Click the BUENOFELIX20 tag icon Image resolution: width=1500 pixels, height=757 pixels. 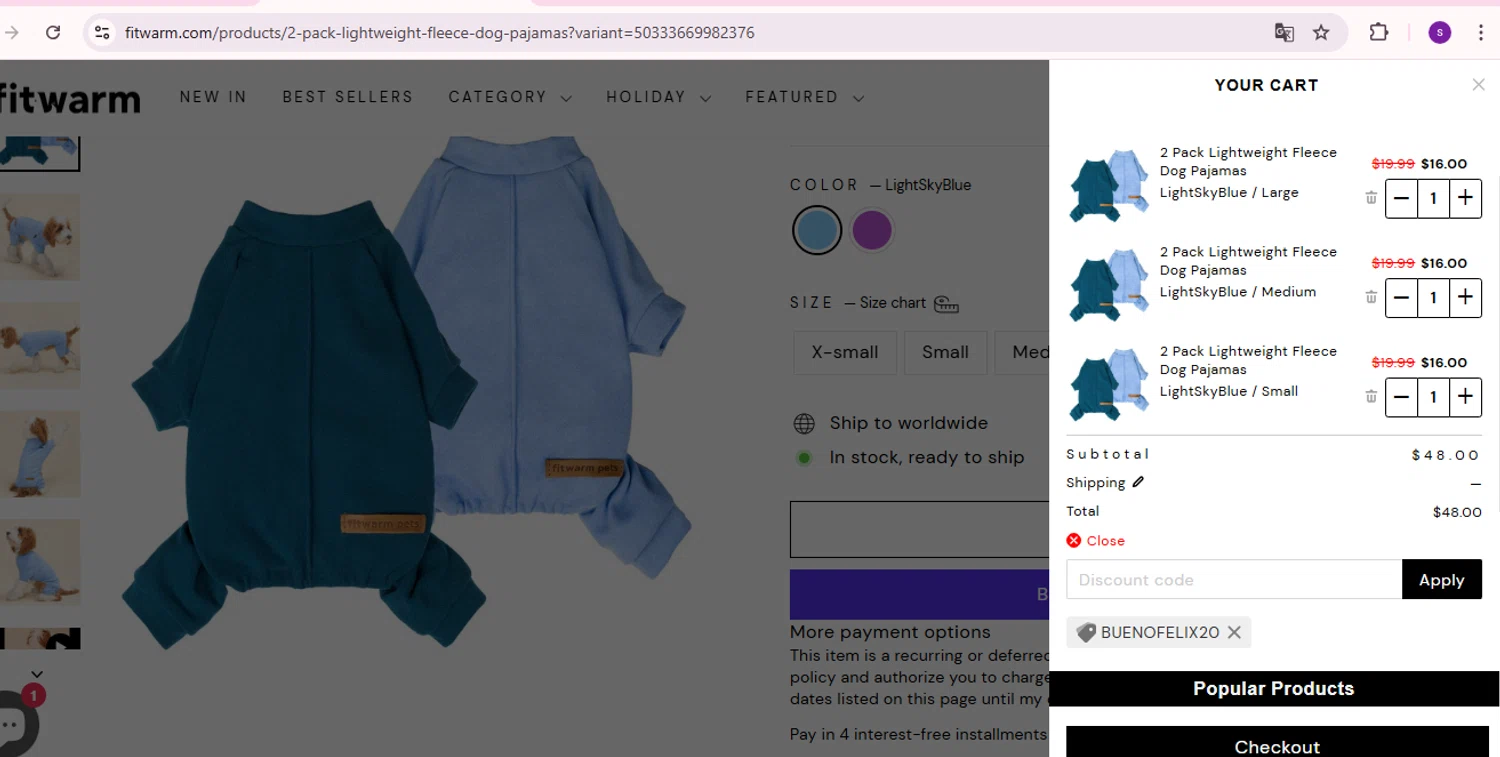[x=1086, y=632]
